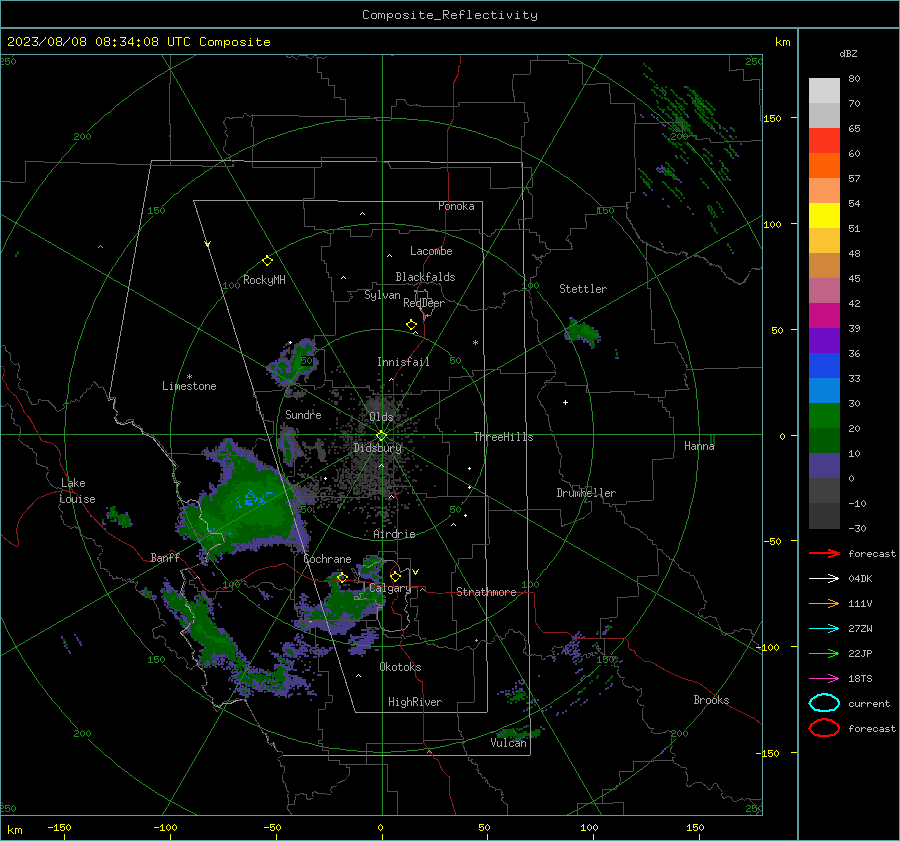Image resolution: width=900 pixels, height=841 pixels.
Task: Click the Olds city label
Action: [x=381, y=417]
